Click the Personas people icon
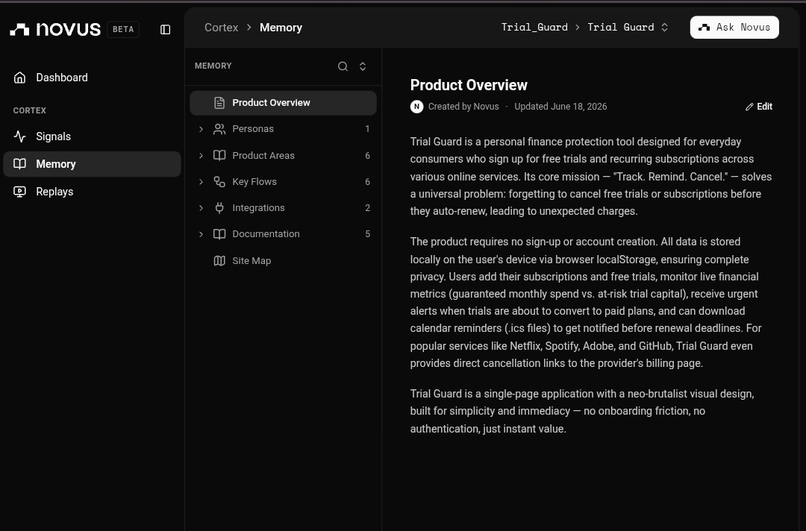806x531 pixels. [219, 129]
